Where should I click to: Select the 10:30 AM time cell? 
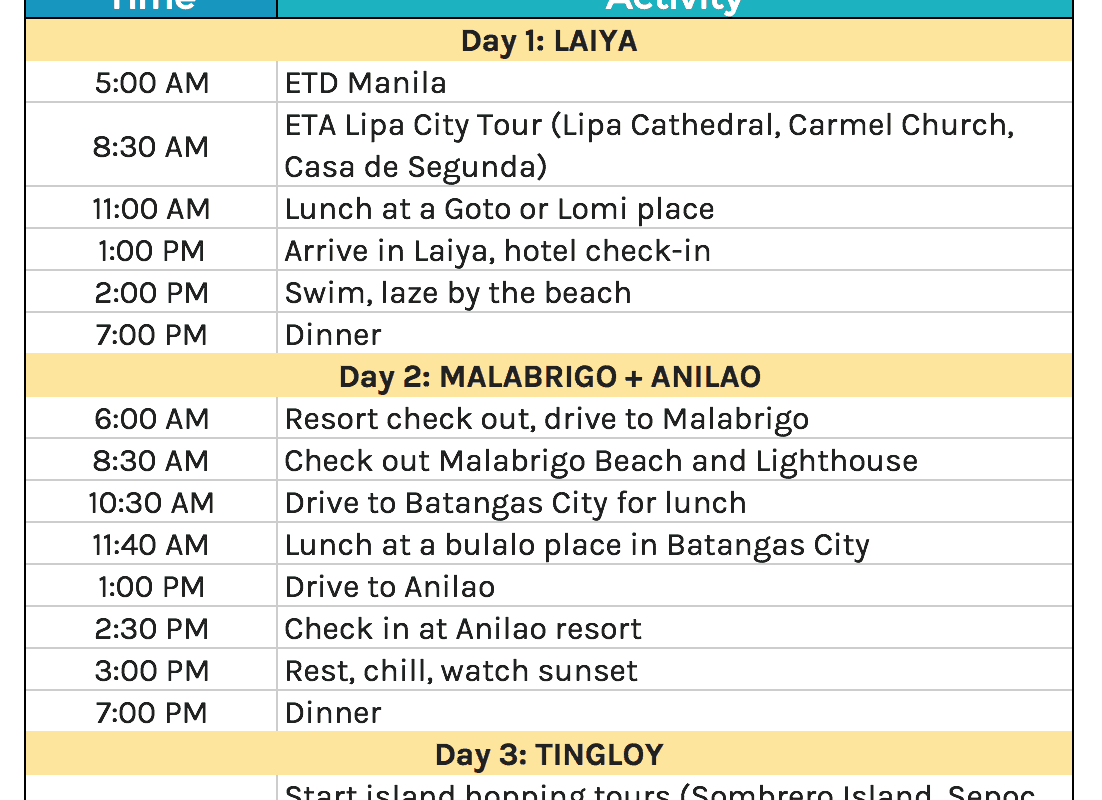152,503
